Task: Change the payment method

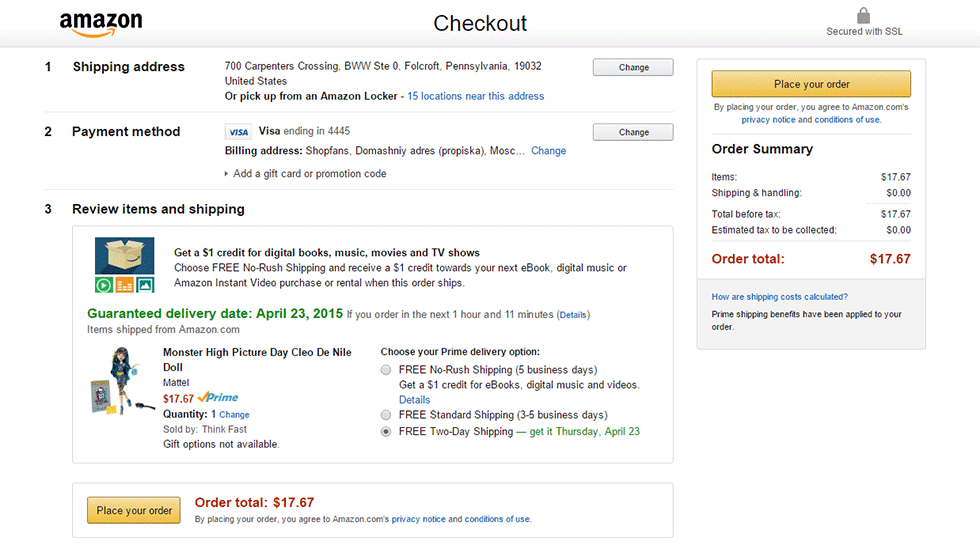Action: coord(633,132)
